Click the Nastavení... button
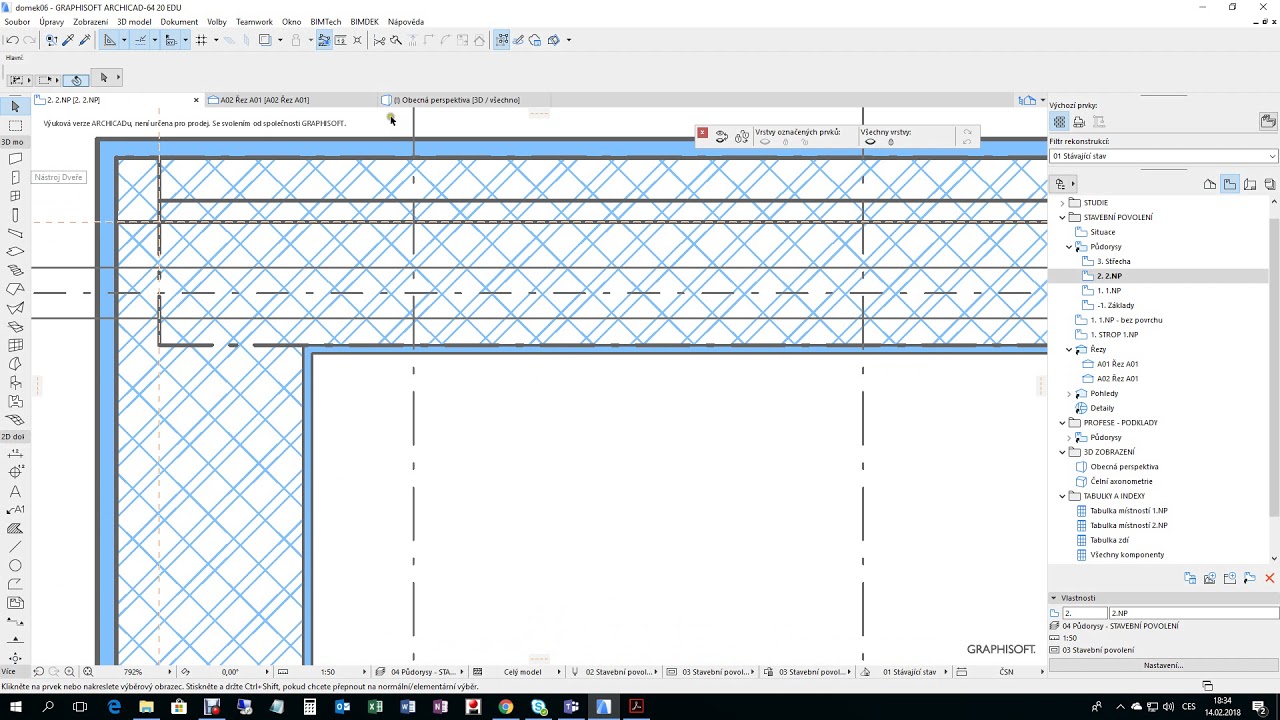Image resolution: width=1280 pixels, height=720 pixels. point(1164,665)
